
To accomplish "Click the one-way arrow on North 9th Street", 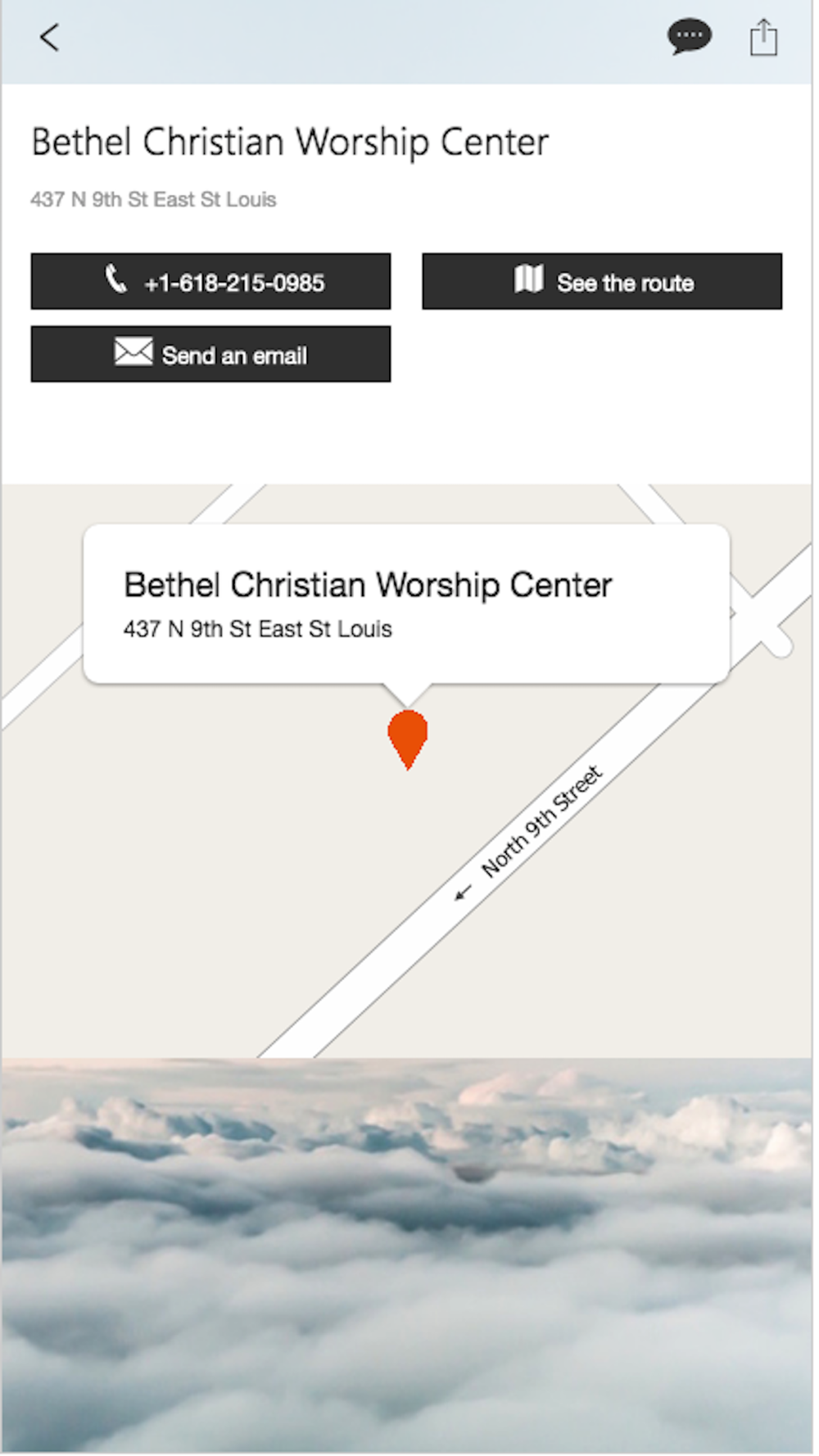I will pos(463,893).
